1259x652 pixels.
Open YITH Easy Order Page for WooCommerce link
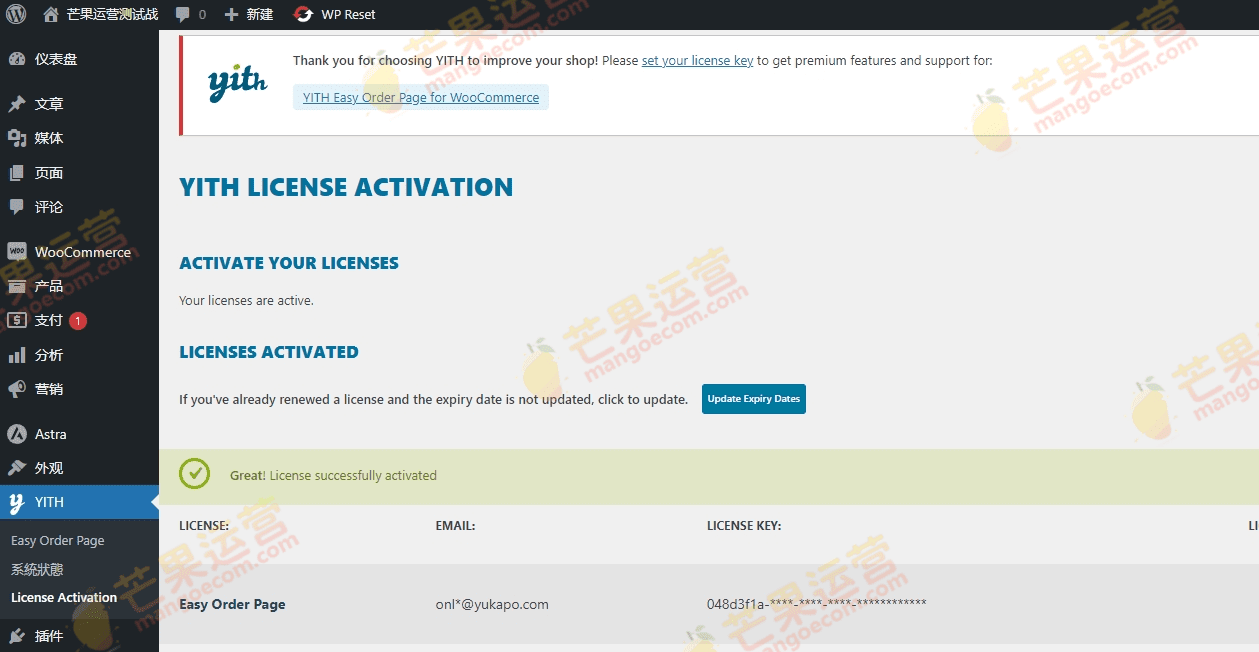(421, 97)
